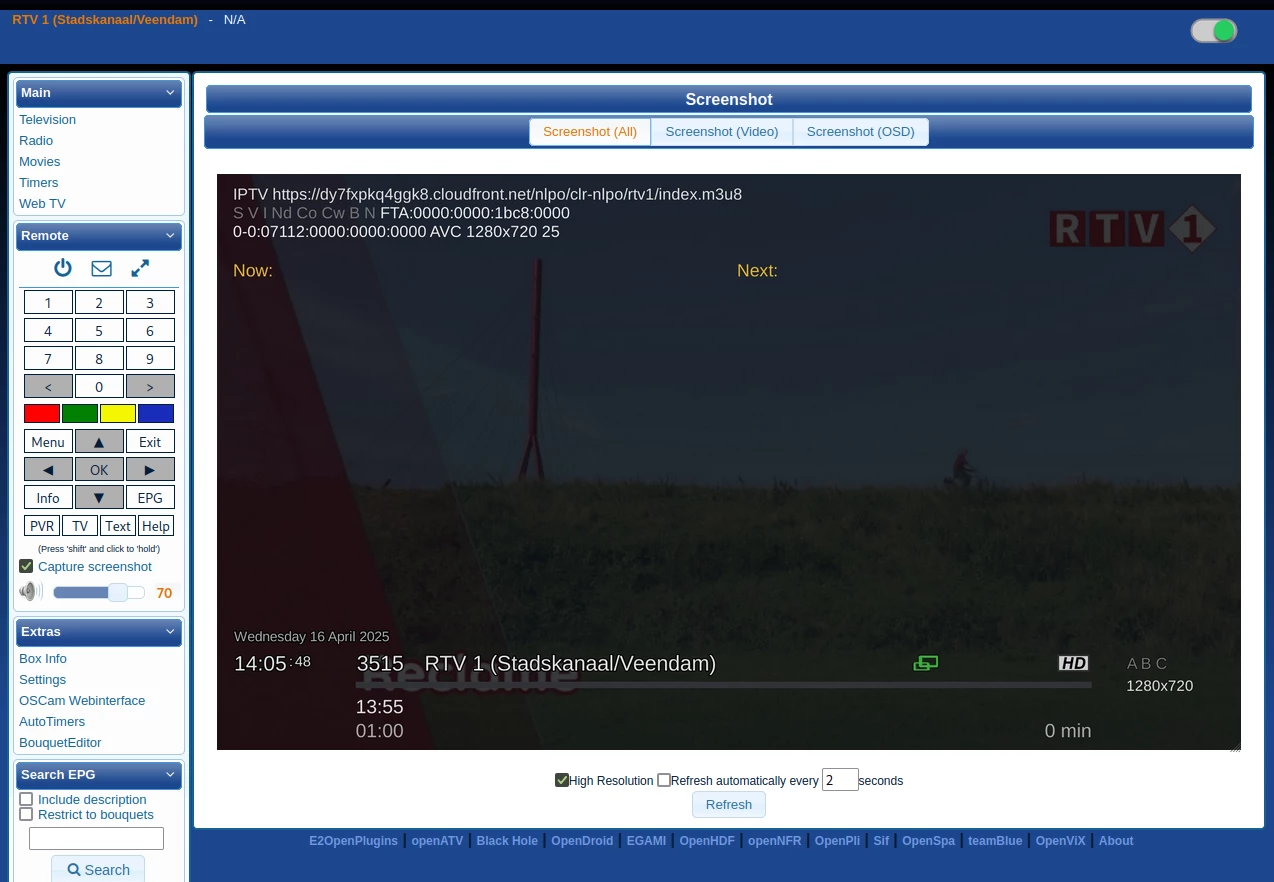Click the red remote color key
This screenshot has width=1274, height=882.
tap(42, 414)
